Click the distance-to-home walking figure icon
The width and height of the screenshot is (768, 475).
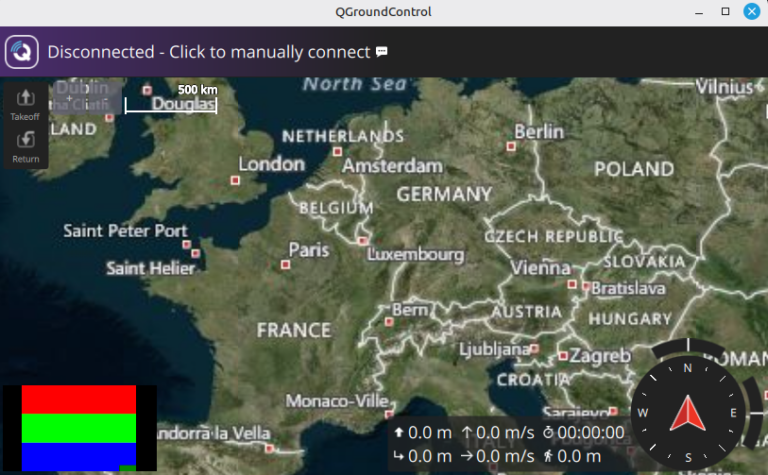(x=549, y=456)
